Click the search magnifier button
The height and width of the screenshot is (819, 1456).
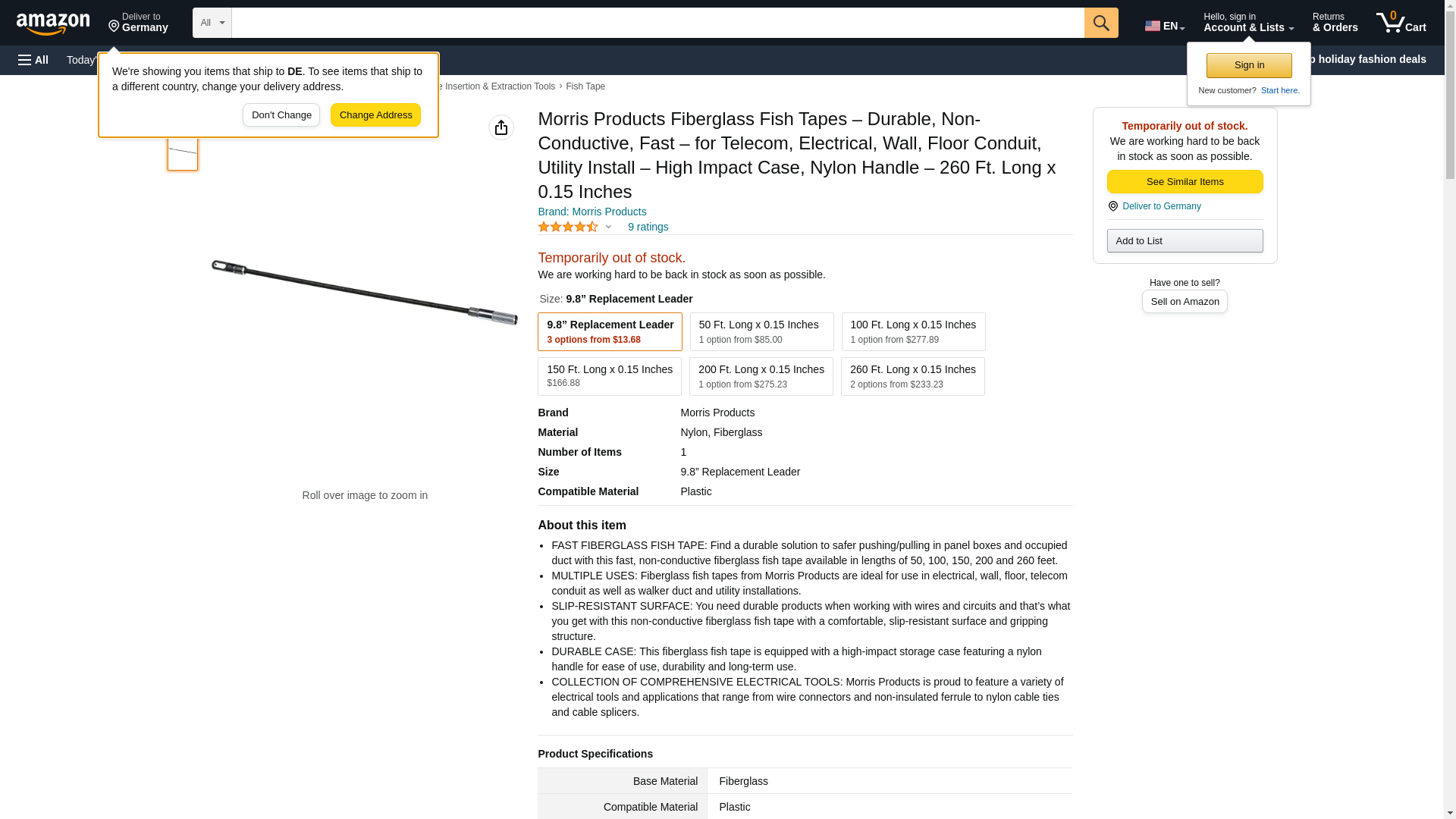coord(1100,23)
